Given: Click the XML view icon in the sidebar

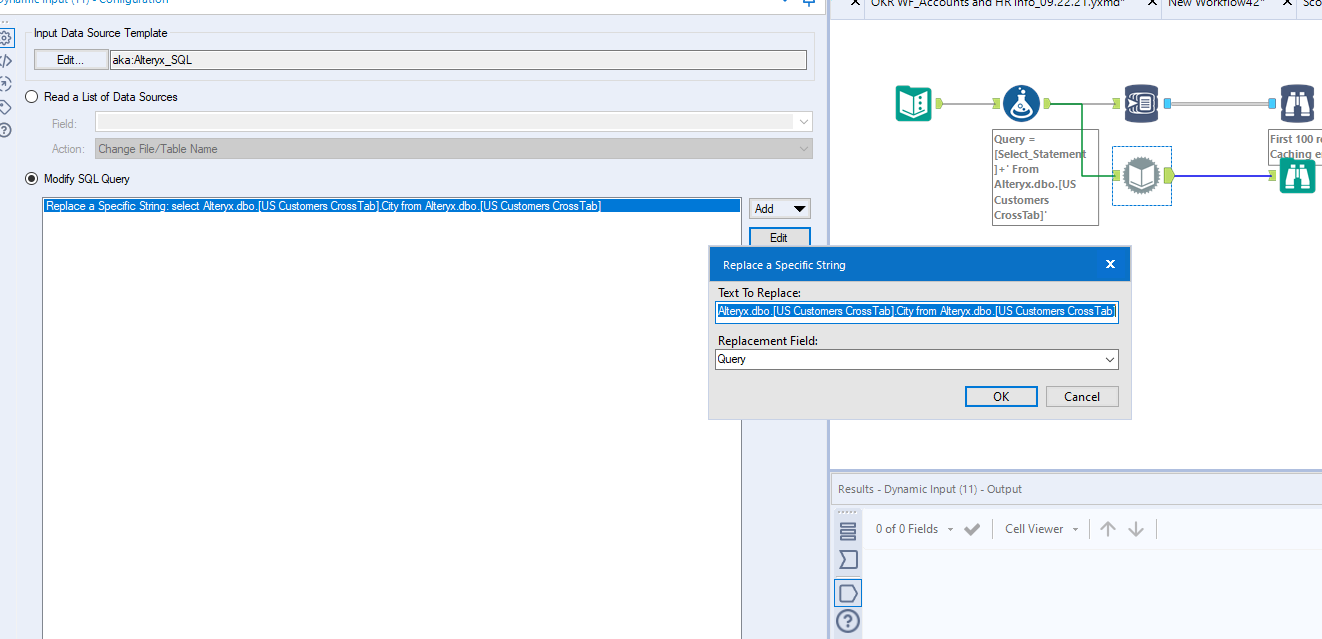Looking at the screenshot, I should click(x=8, y=60).
